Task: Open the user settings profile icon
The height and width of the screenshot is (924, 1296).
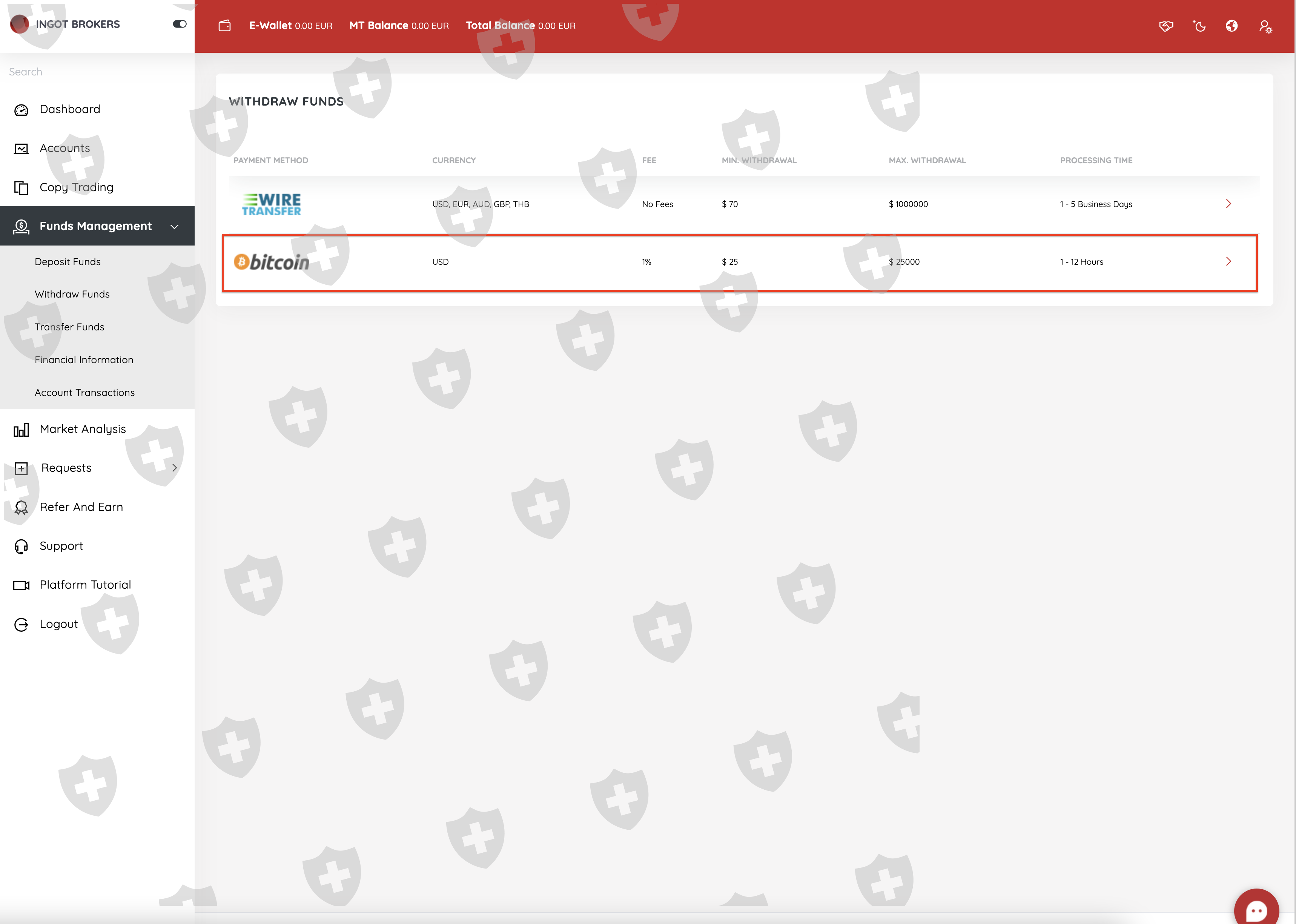Action: (x=1265, y=27)
